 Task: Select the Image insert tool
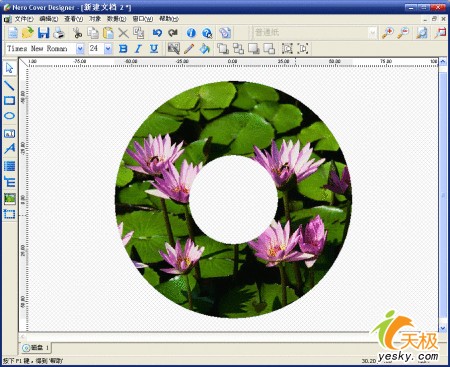[x=9, y=199]
